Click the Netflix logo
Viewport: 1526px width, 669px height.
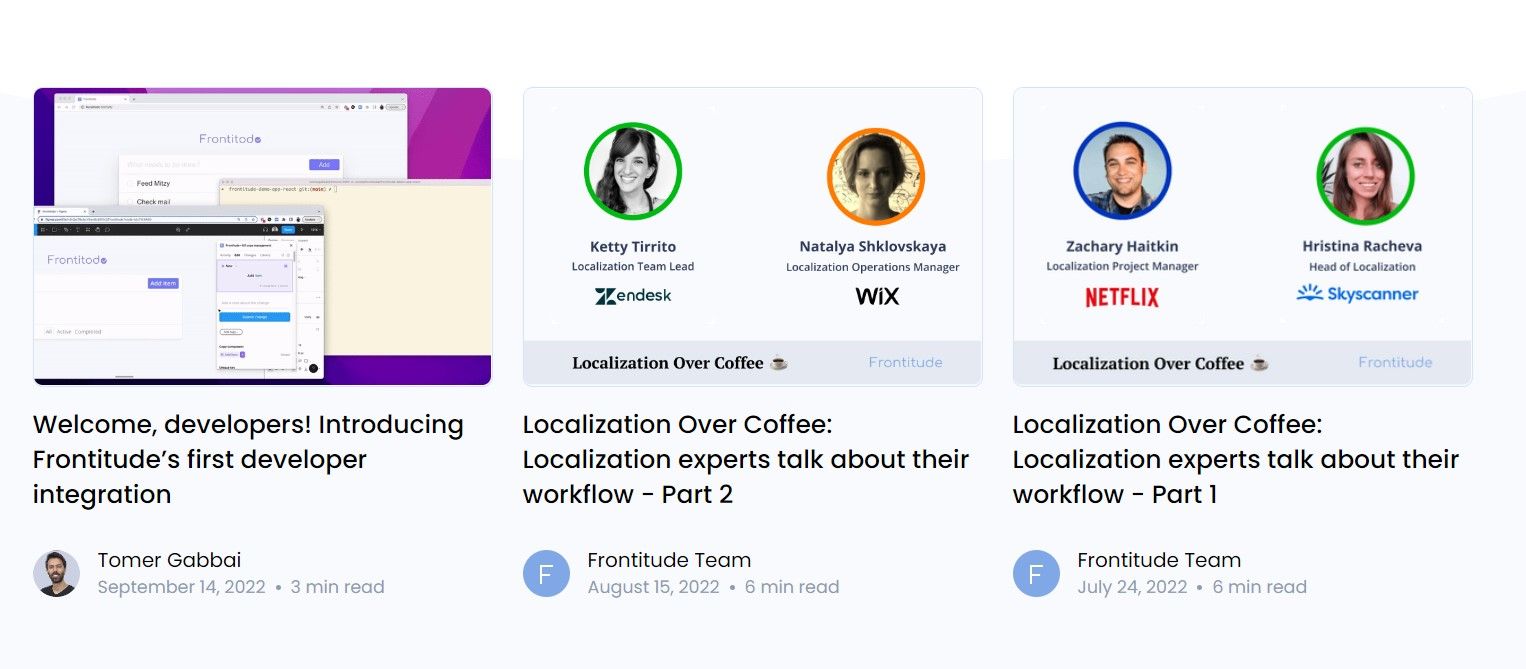click(1122, 297)
